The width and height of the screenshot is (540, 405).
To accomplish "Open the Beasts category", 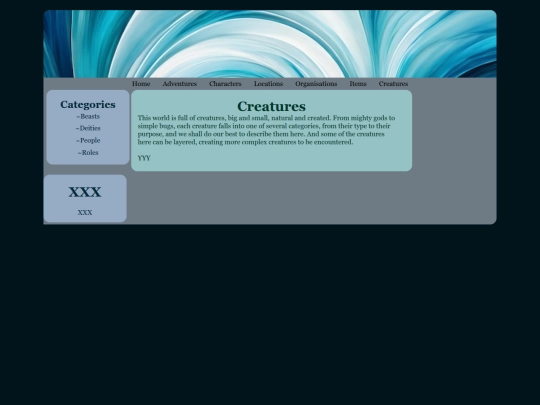I will 88,116.
